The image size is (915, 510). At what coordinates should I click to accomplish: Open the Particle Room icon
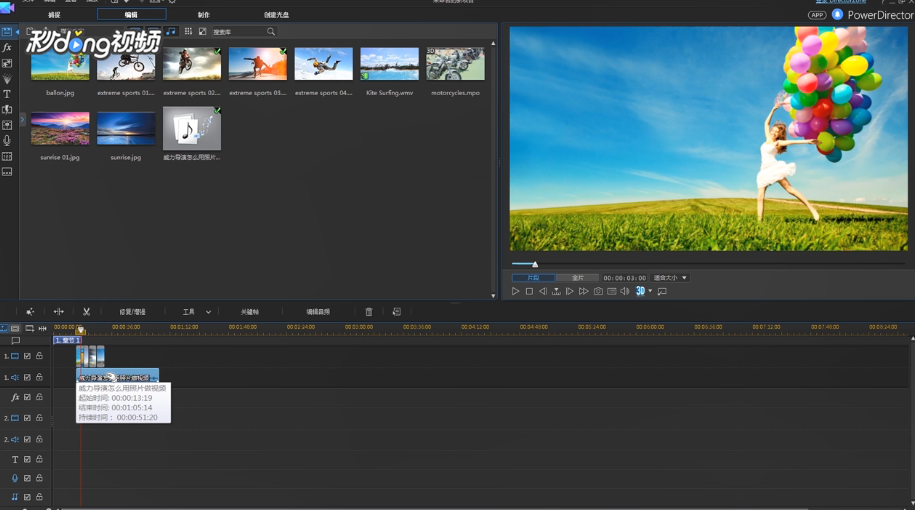click(7, 78)
